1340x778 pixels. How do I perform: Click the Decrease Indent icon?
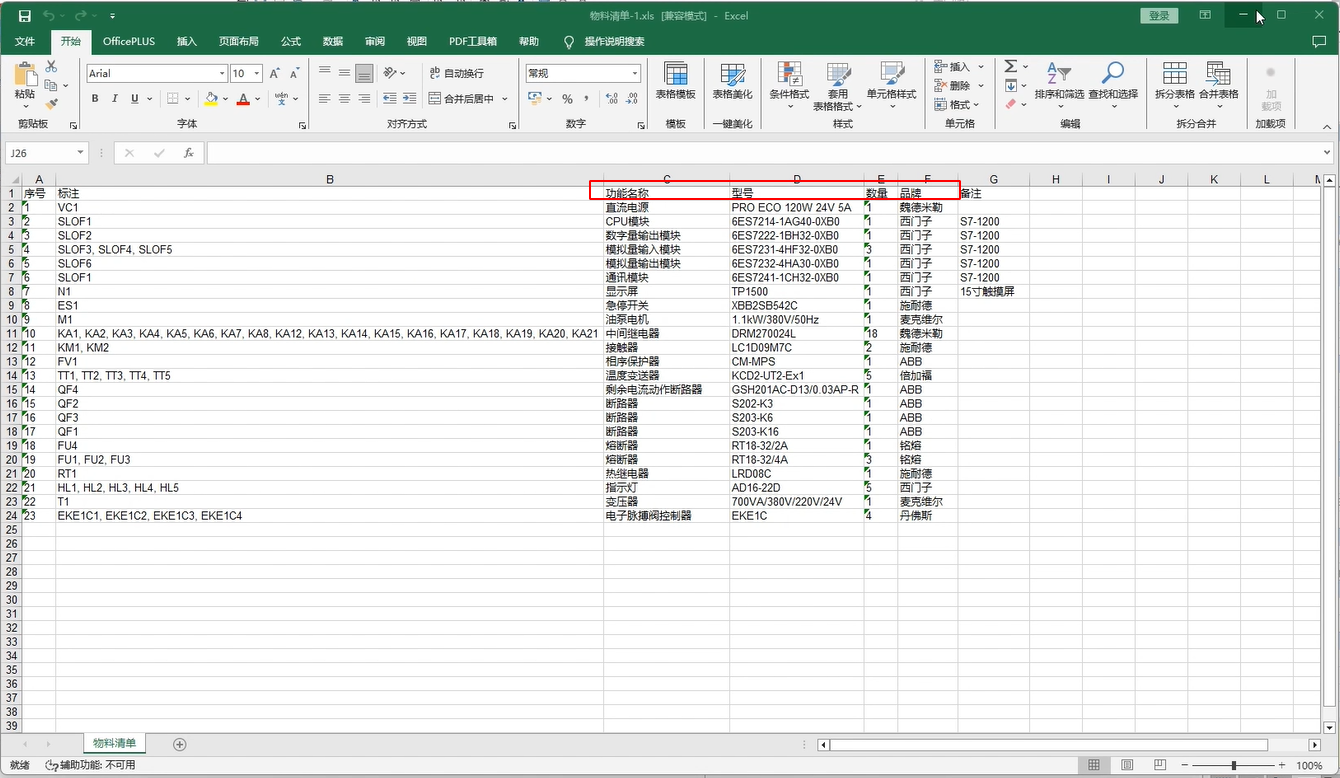click(x=389, y=98)
